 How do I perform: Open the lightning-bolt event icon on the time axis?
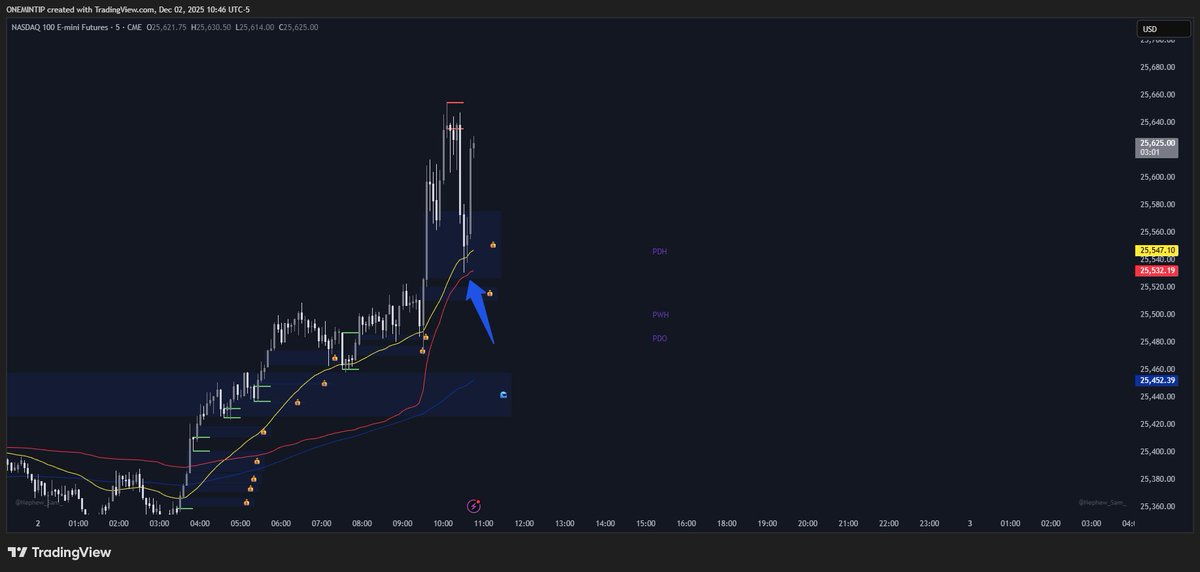click(x=474, y=507)
